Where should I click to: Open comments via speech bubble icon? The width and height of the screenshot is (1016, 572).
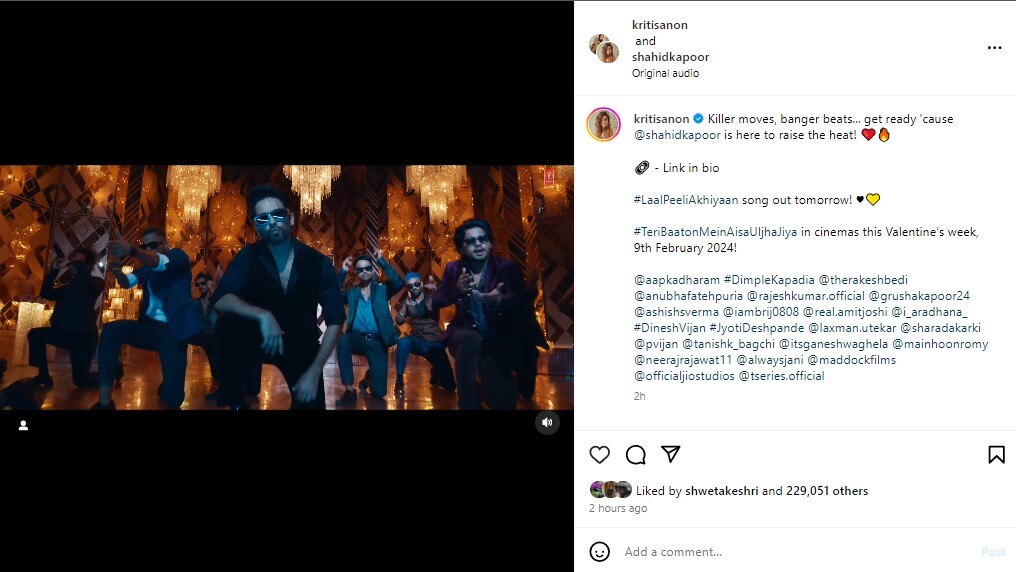pos(635,455)
